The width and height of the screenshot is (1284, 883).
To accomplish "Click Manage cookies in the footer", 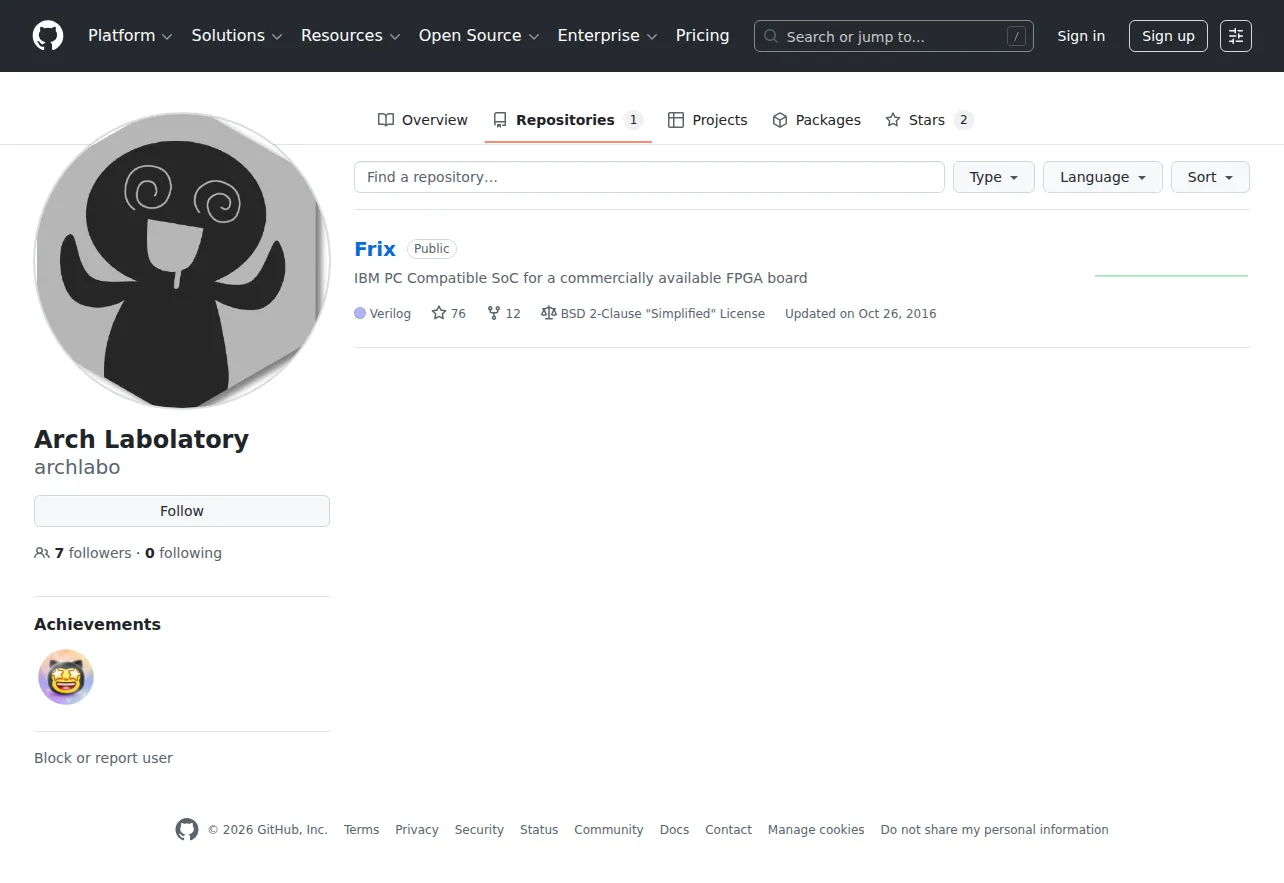I will (816, 830).
